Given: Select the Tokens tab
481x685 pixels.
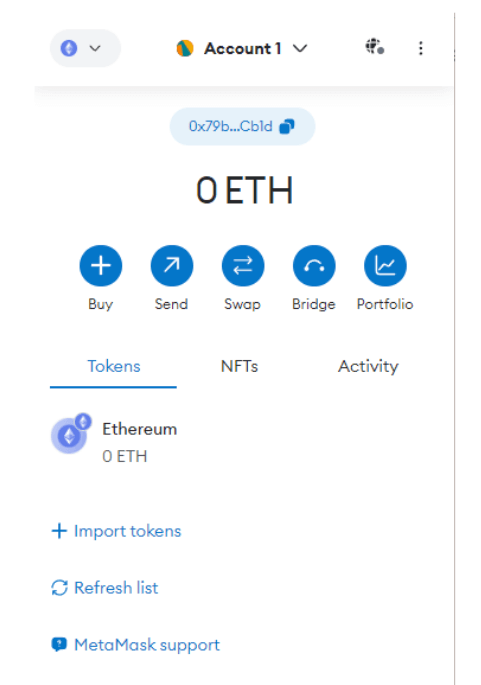Looking at the screenshot, I should (x=114, y=366).
